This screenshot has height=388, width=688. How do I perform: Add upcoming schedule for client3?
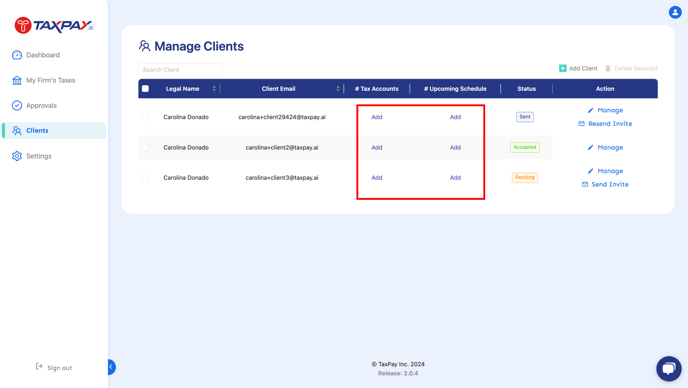(x=455, y=178)
